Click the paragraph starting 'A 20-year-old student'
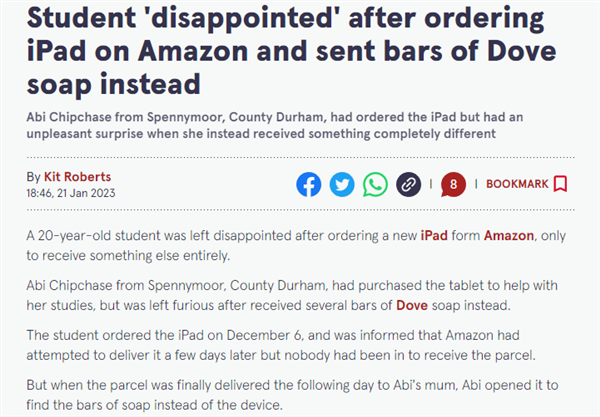Screen dimensions: 600x417 tap(296, 245)
